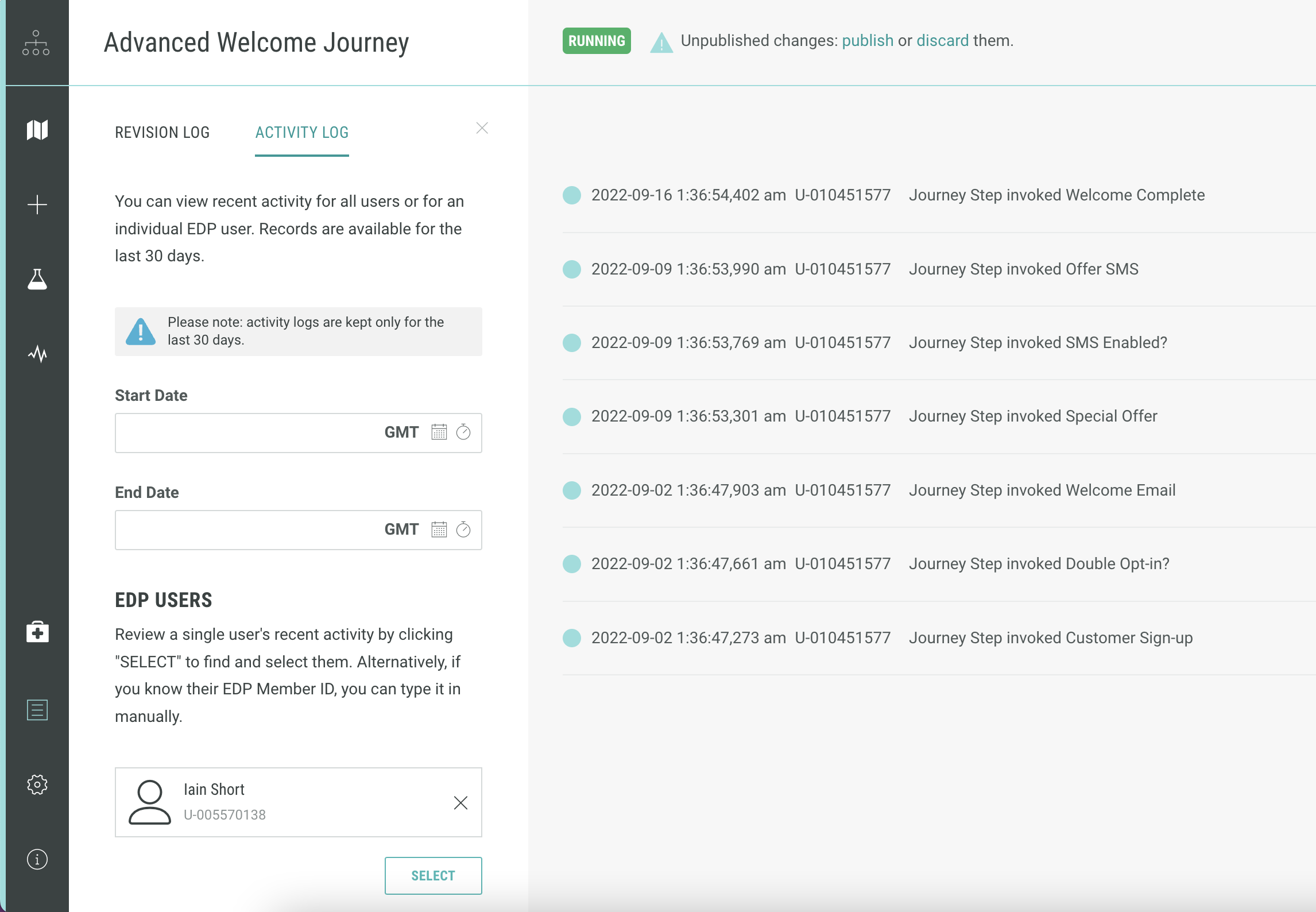The height and width of the screenshot is (912, 1316).
Task: Click the Start Date input field
Action: point(247,432)
